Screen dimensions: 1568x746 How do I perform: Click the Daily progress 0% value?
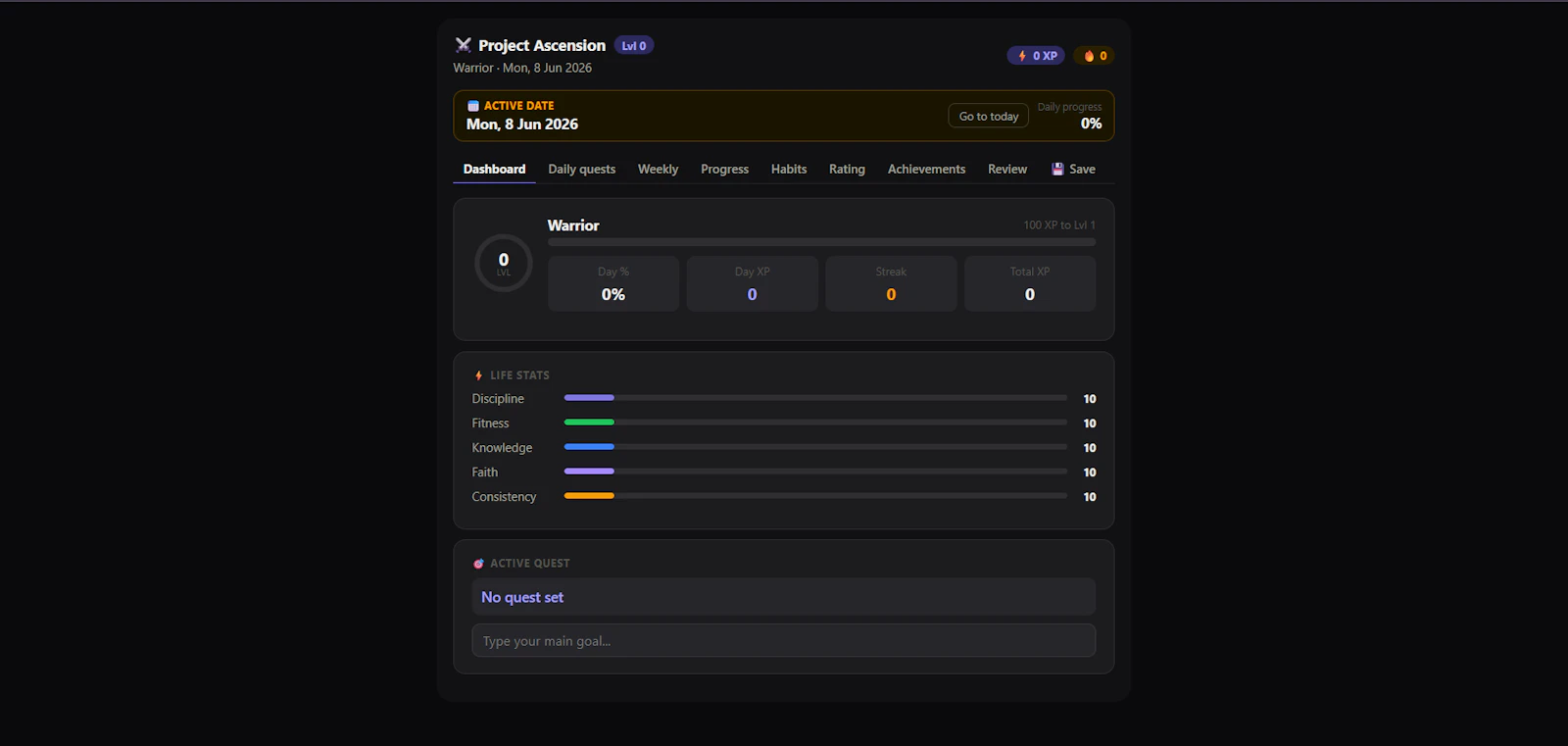point(1091,124)
